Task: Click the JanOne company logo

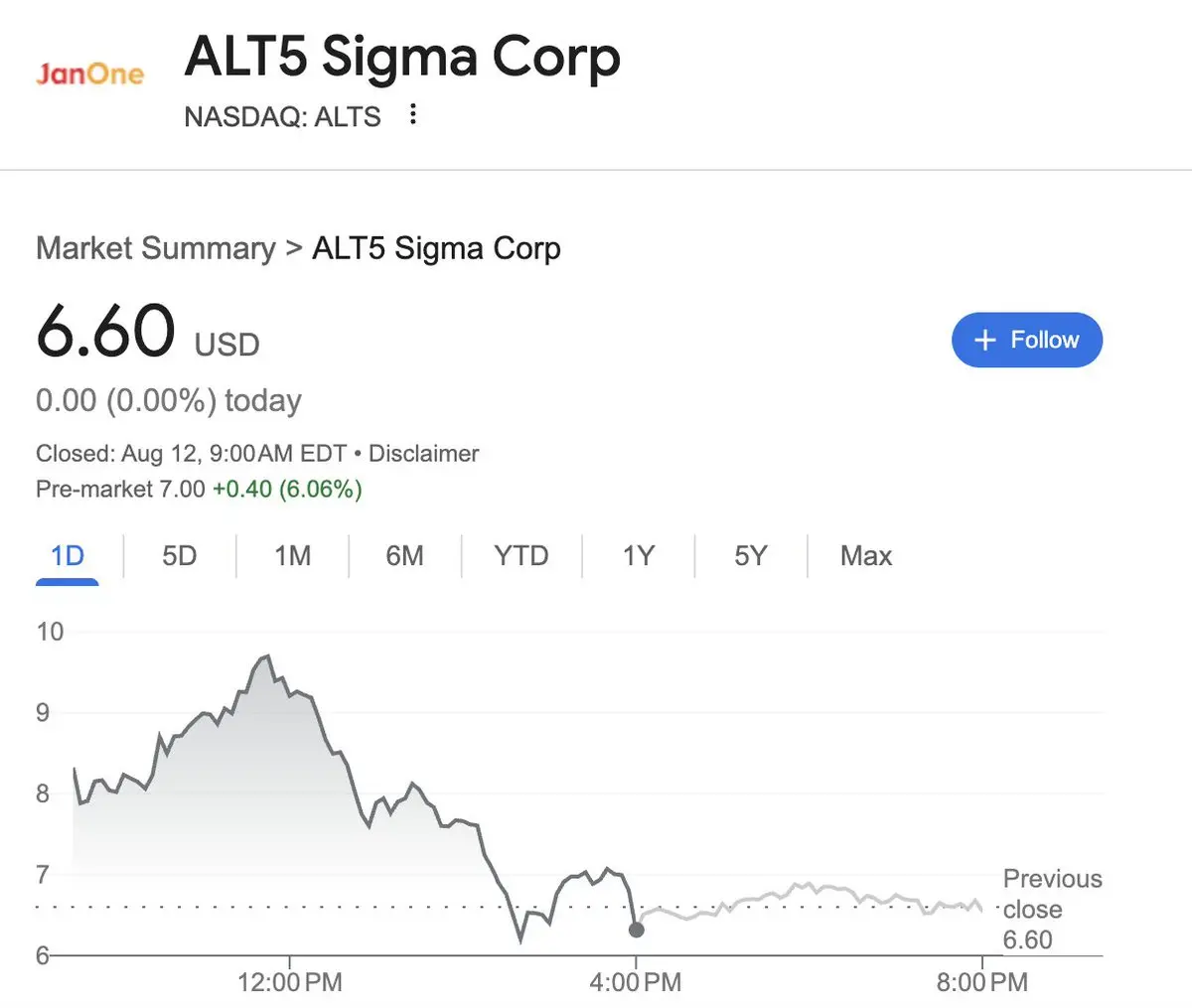Action: (90, 74)
